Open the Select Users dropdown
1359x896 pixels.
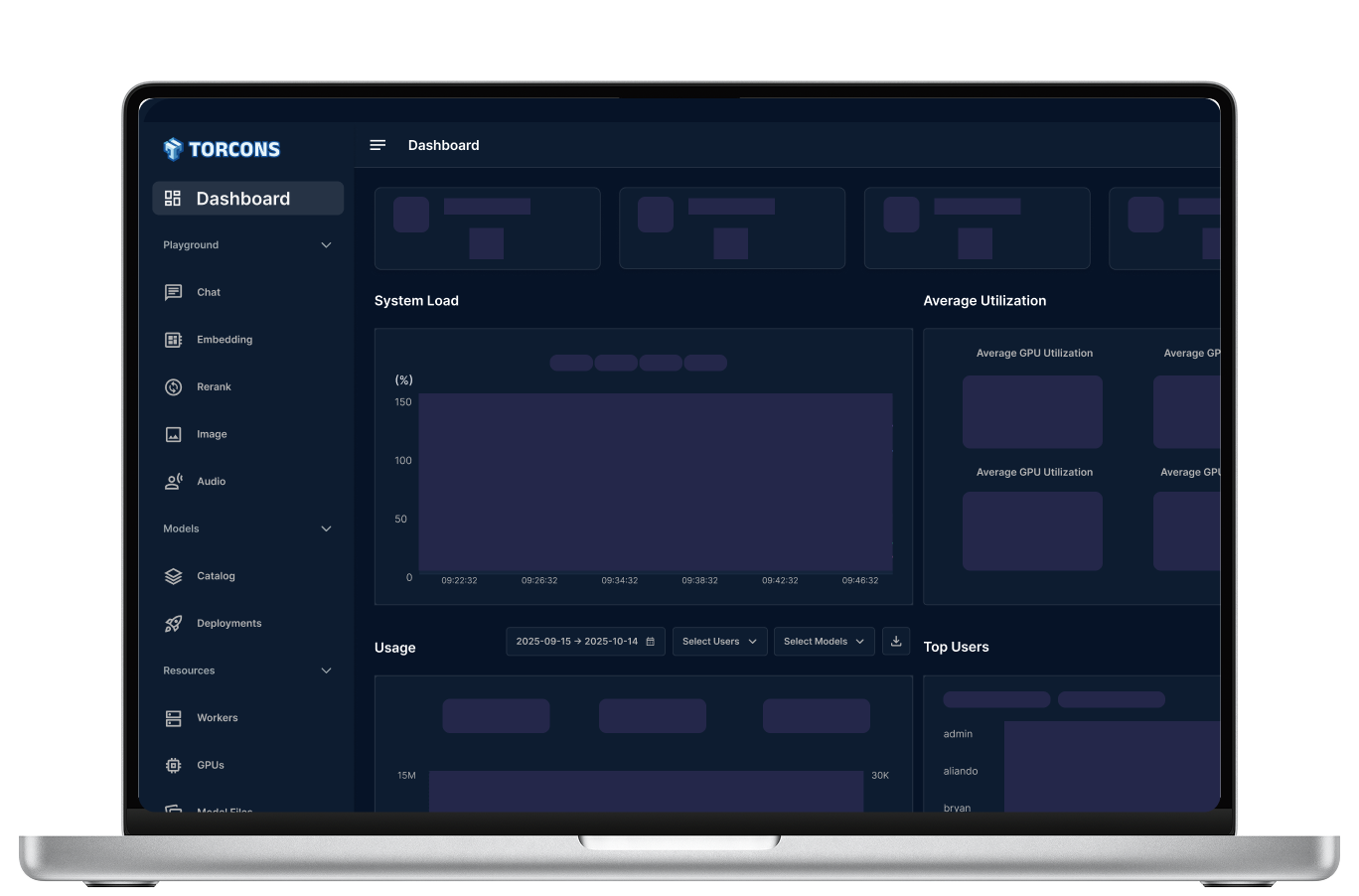click(x=719, y=641)
